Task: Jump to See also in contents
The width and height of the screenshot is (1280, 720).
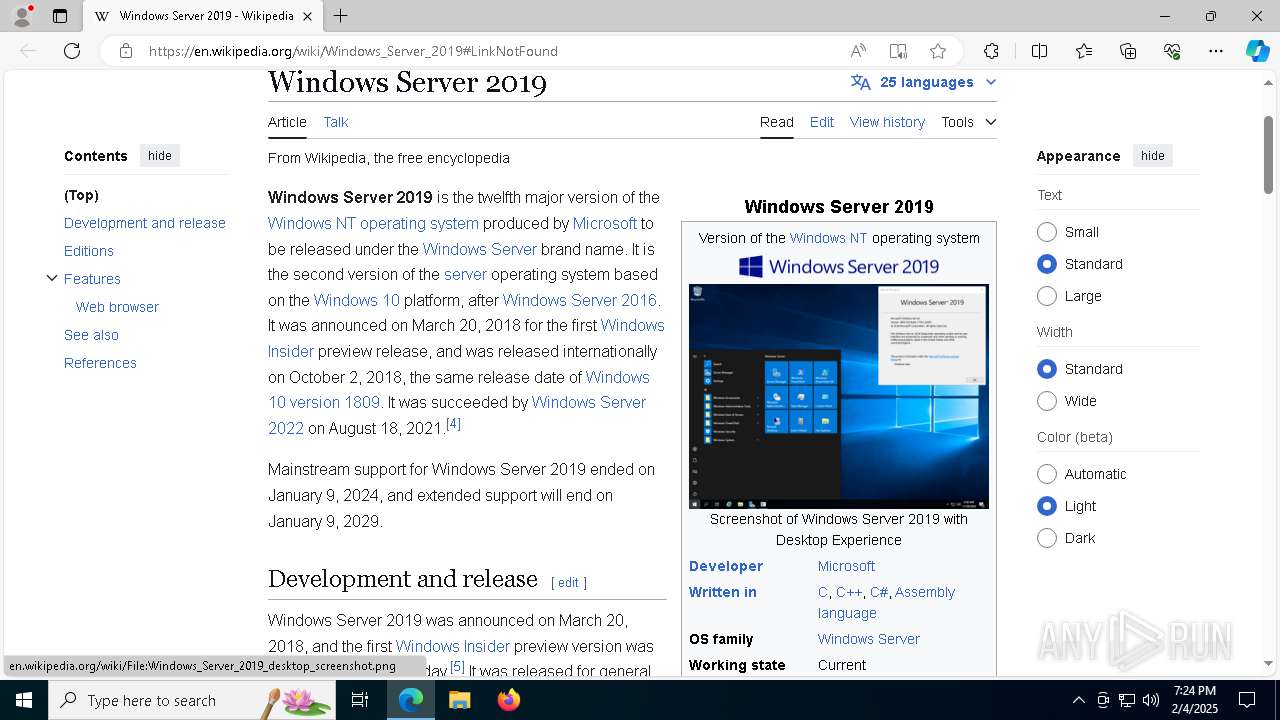Action: [x=91, y=335]
